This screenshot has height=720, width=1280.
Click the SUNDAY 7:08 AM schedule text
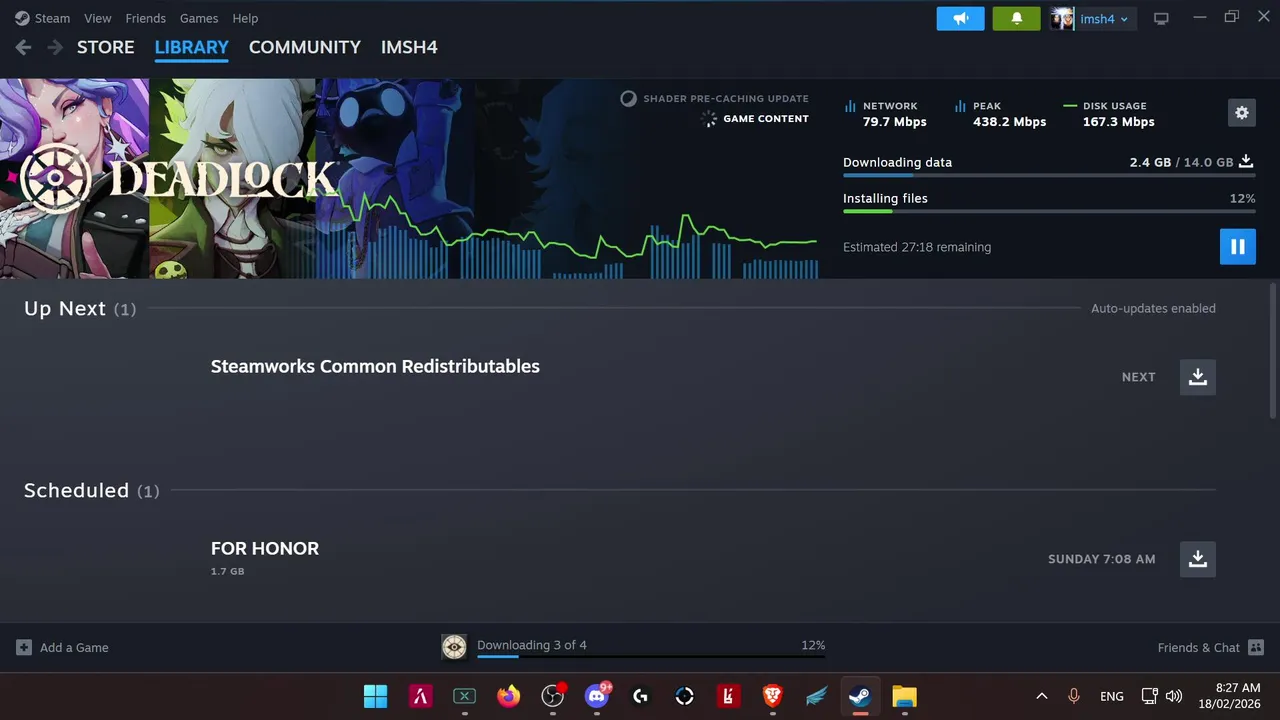pos(1102,559)
